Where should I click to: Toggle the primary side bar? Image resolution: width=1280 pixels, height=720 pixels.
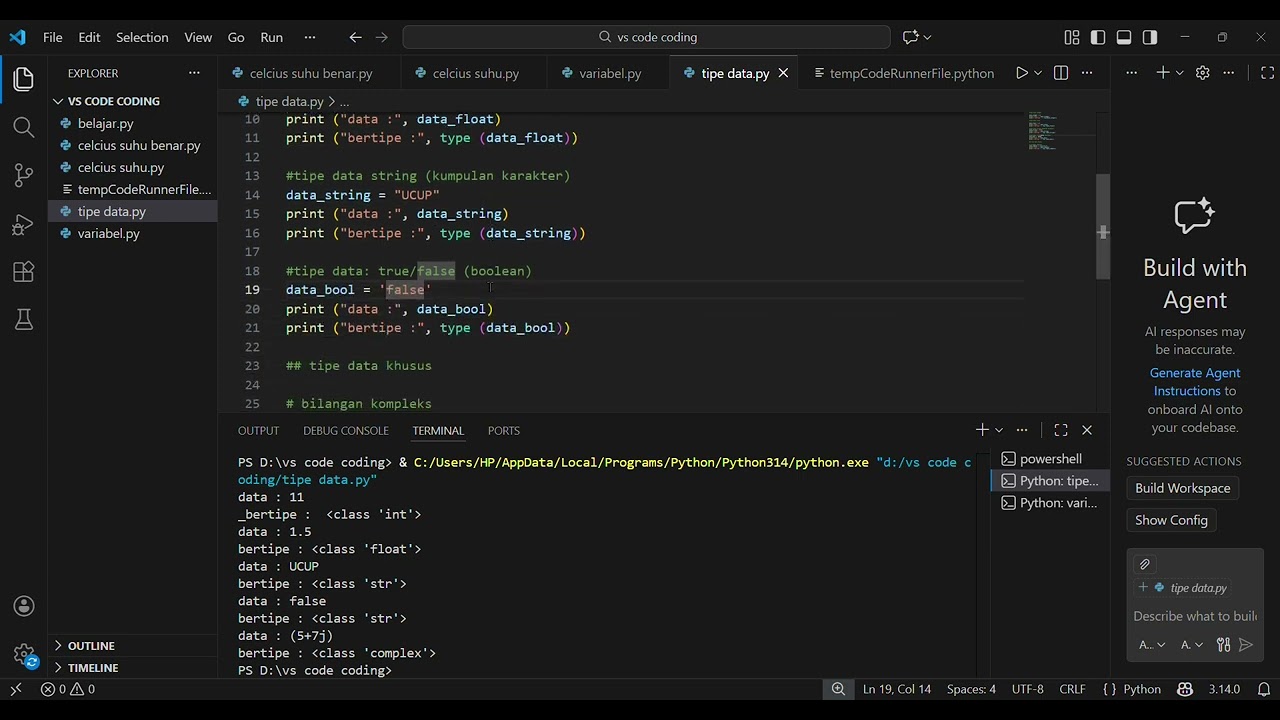1098,37
